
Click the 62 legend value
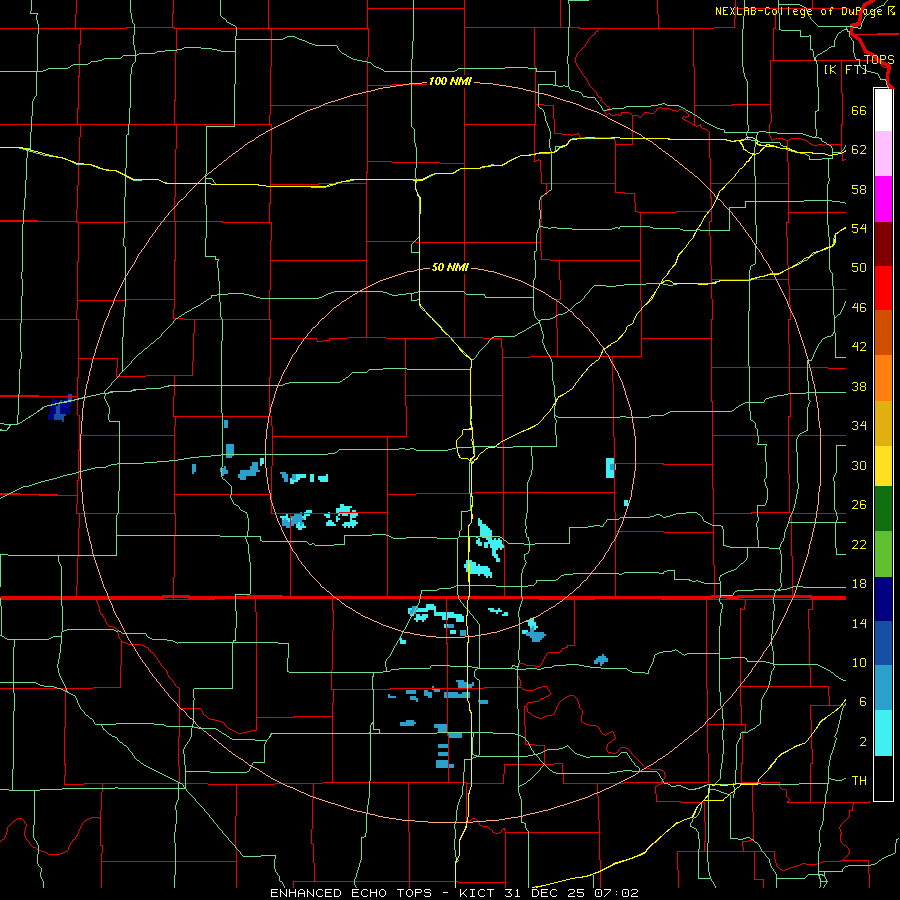point(859,150)
